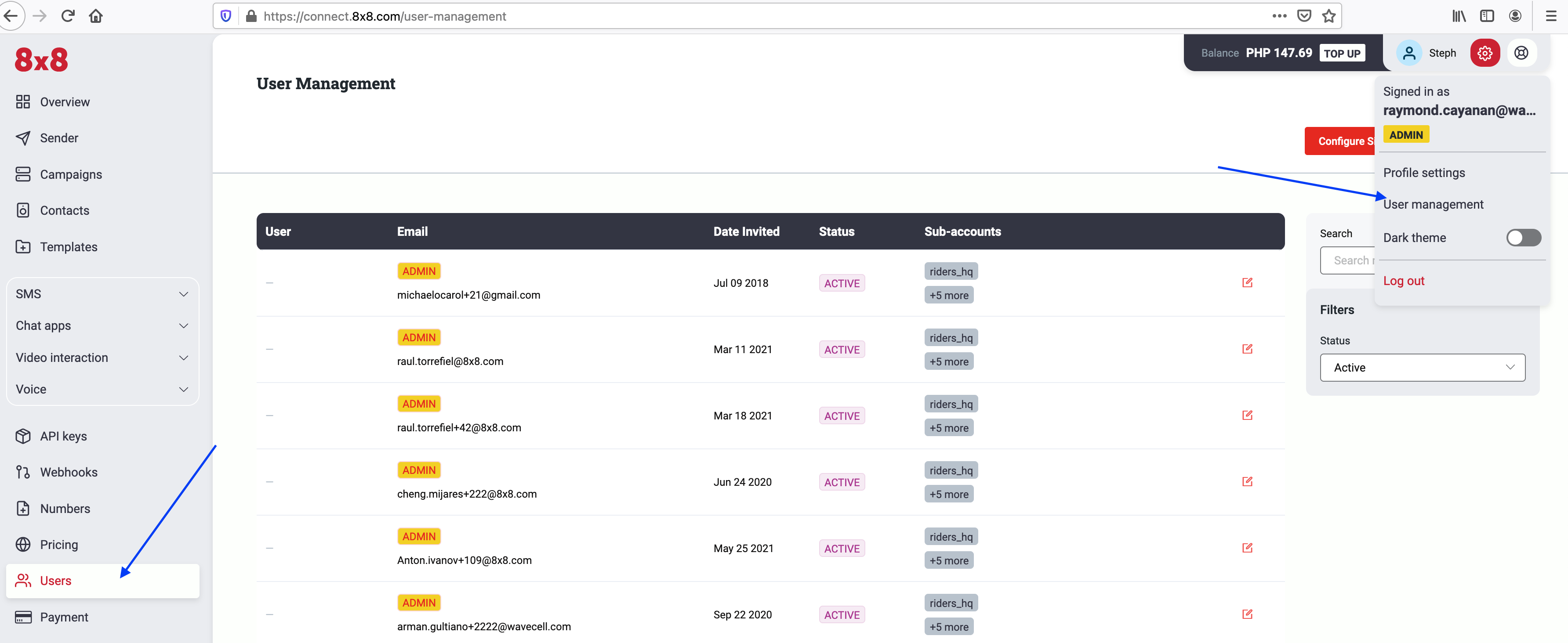Click Status column header

(x=836, y=232)
